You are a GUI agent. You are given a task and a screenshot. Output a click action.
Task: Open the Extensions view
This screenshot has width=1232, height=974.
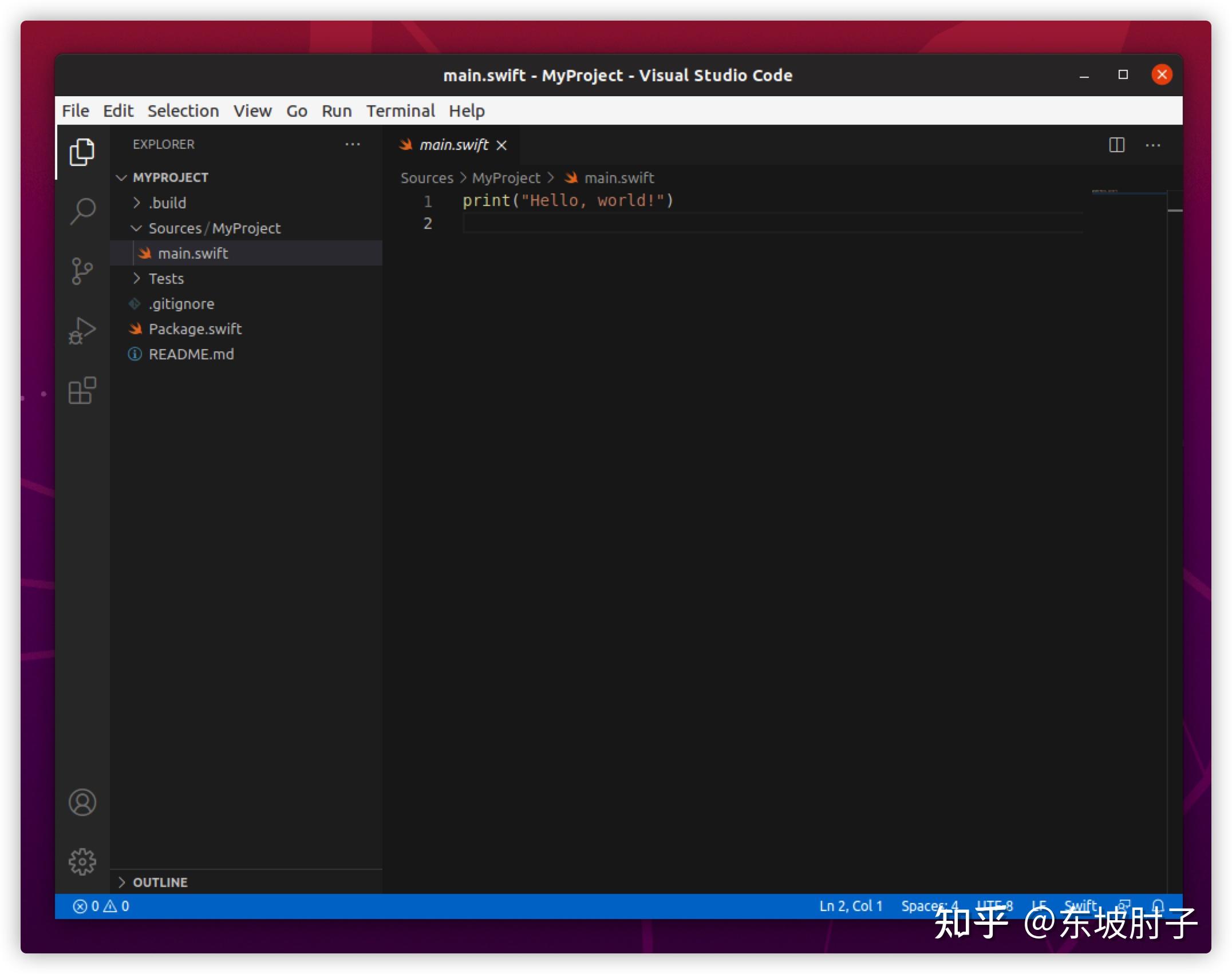82,390
